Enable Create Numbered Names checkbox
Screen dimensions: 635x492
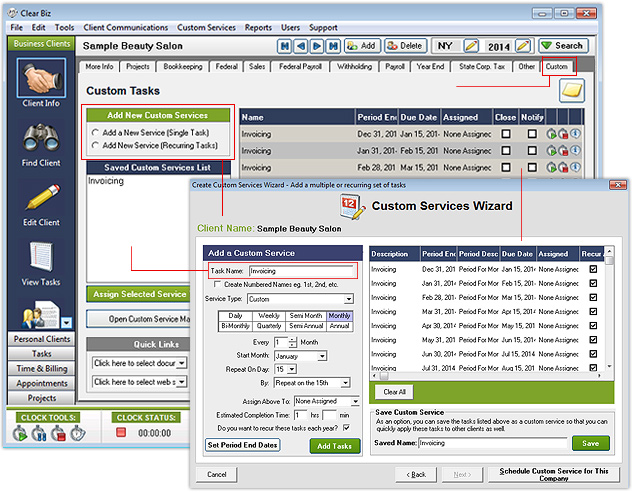point(217,284)
